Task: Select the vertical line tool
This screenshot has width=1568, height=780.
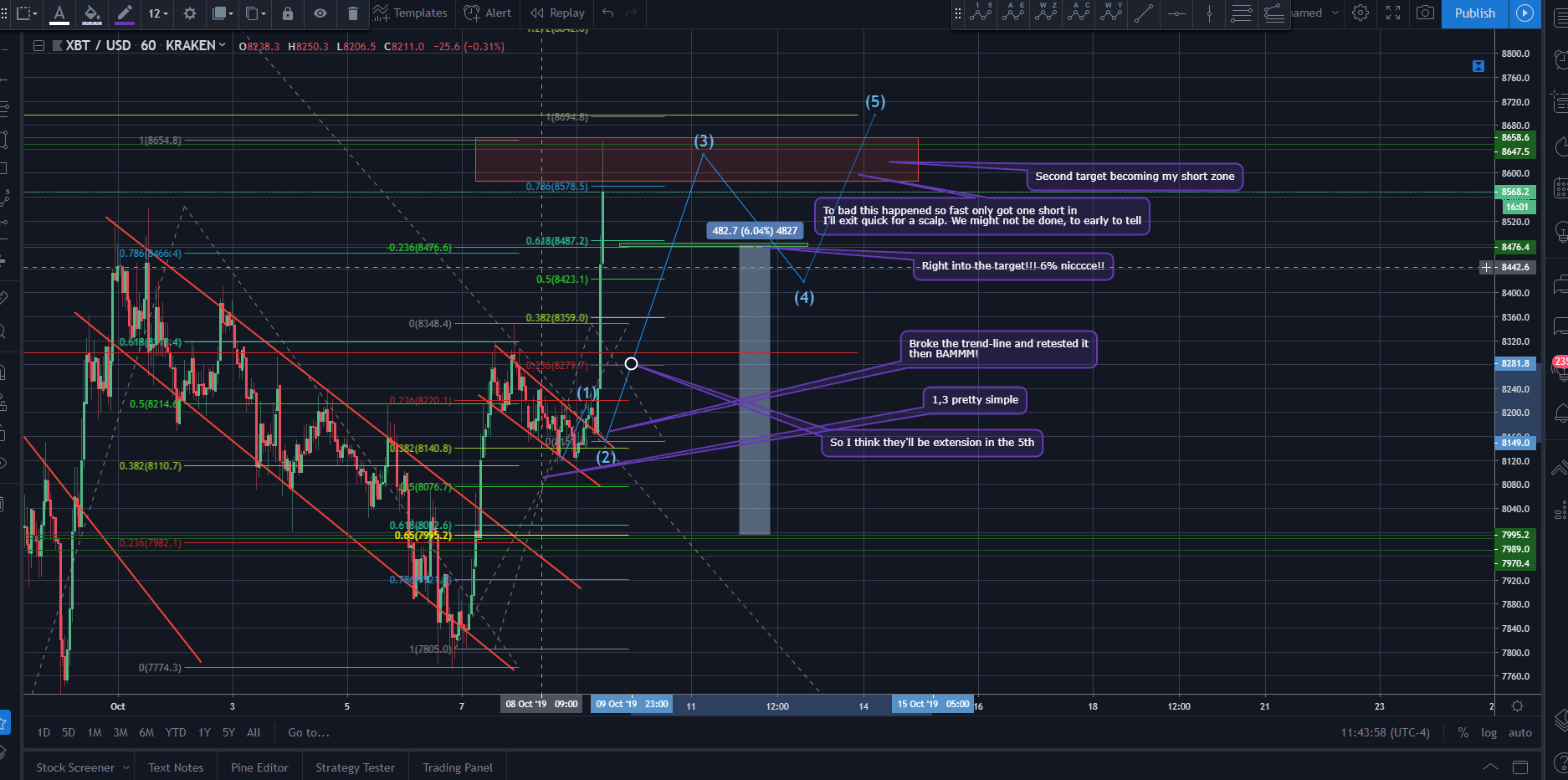Action: point(1209,13)
